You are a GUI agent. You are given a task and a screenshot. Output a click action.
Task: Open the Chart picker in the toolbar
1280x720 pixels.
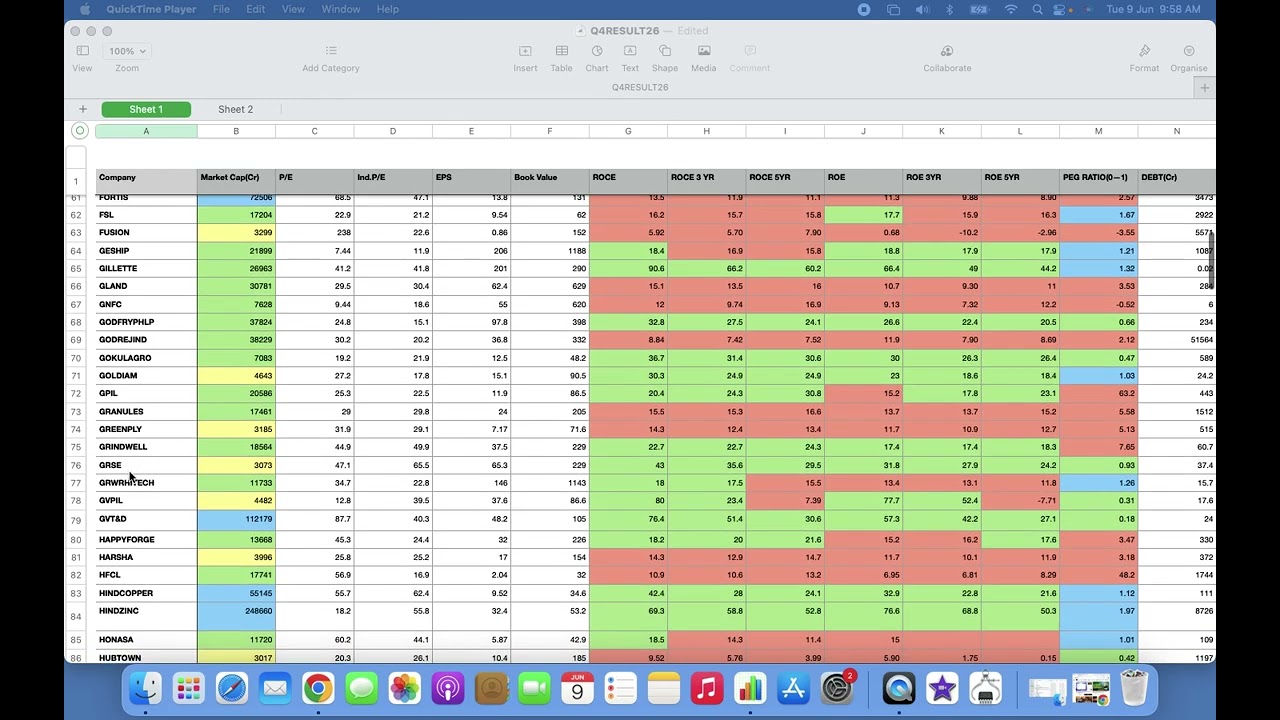pyautogui.click(x=597, y=58)
